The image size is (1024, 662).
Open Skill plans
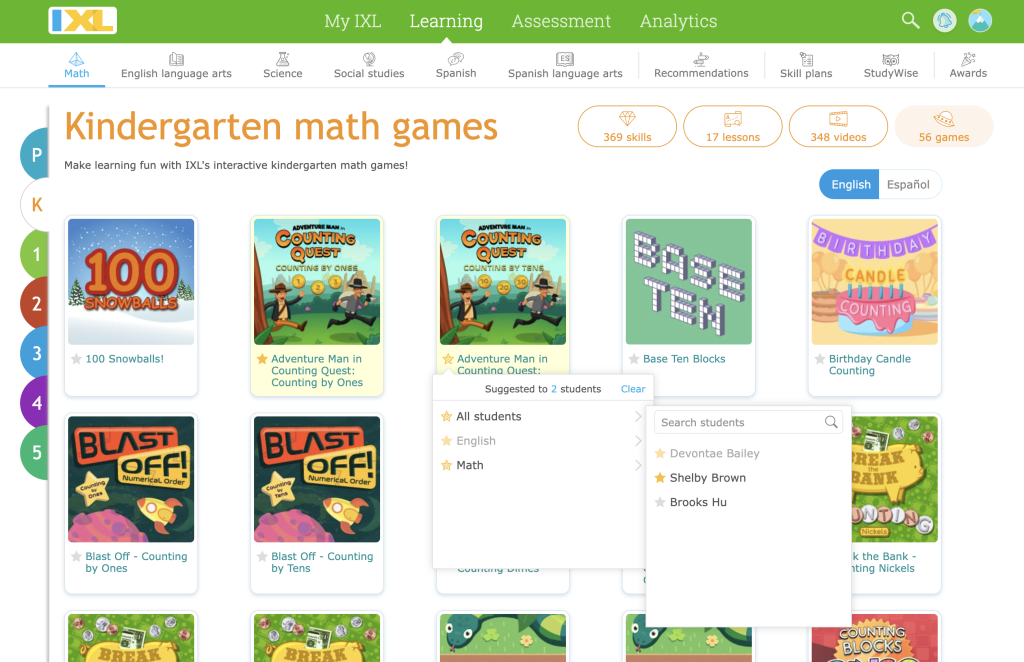pos(806,65)
